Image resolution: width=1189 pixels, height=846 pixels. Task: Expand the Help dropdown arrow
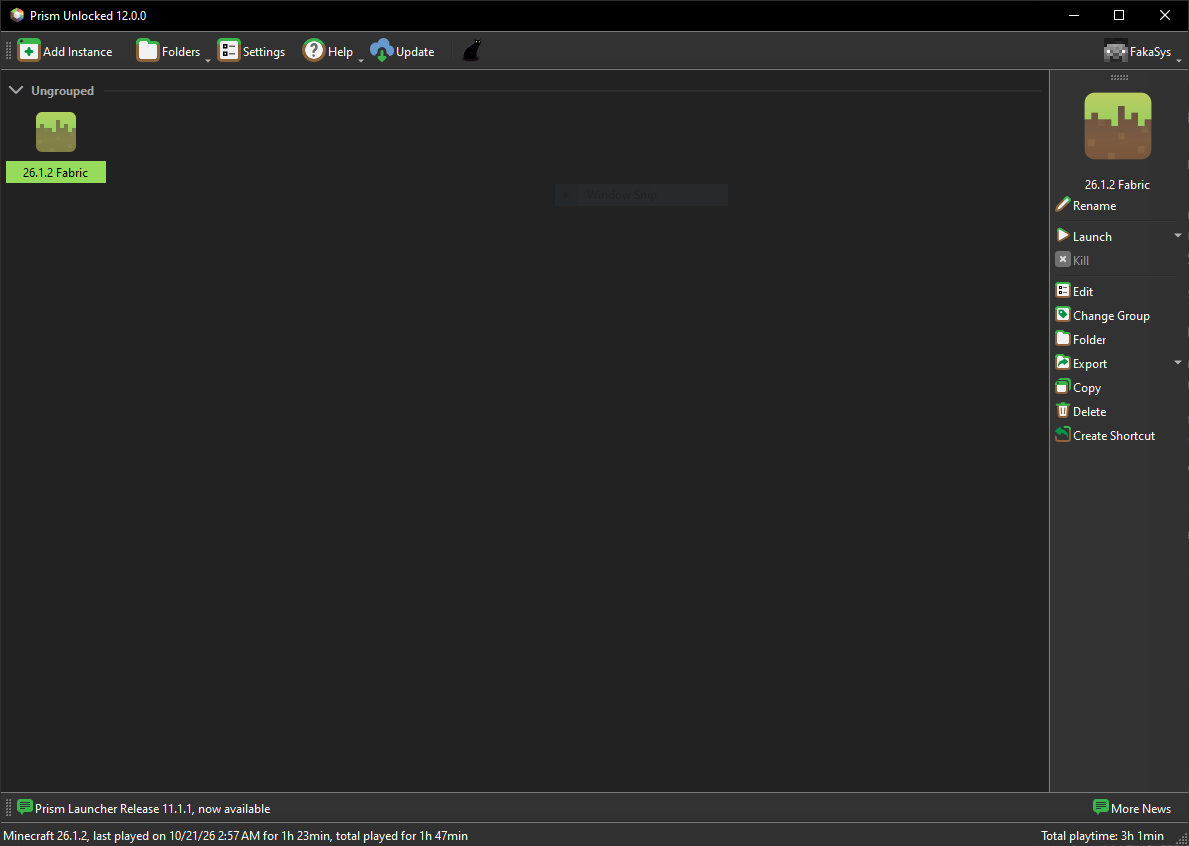tap(360, 59)
